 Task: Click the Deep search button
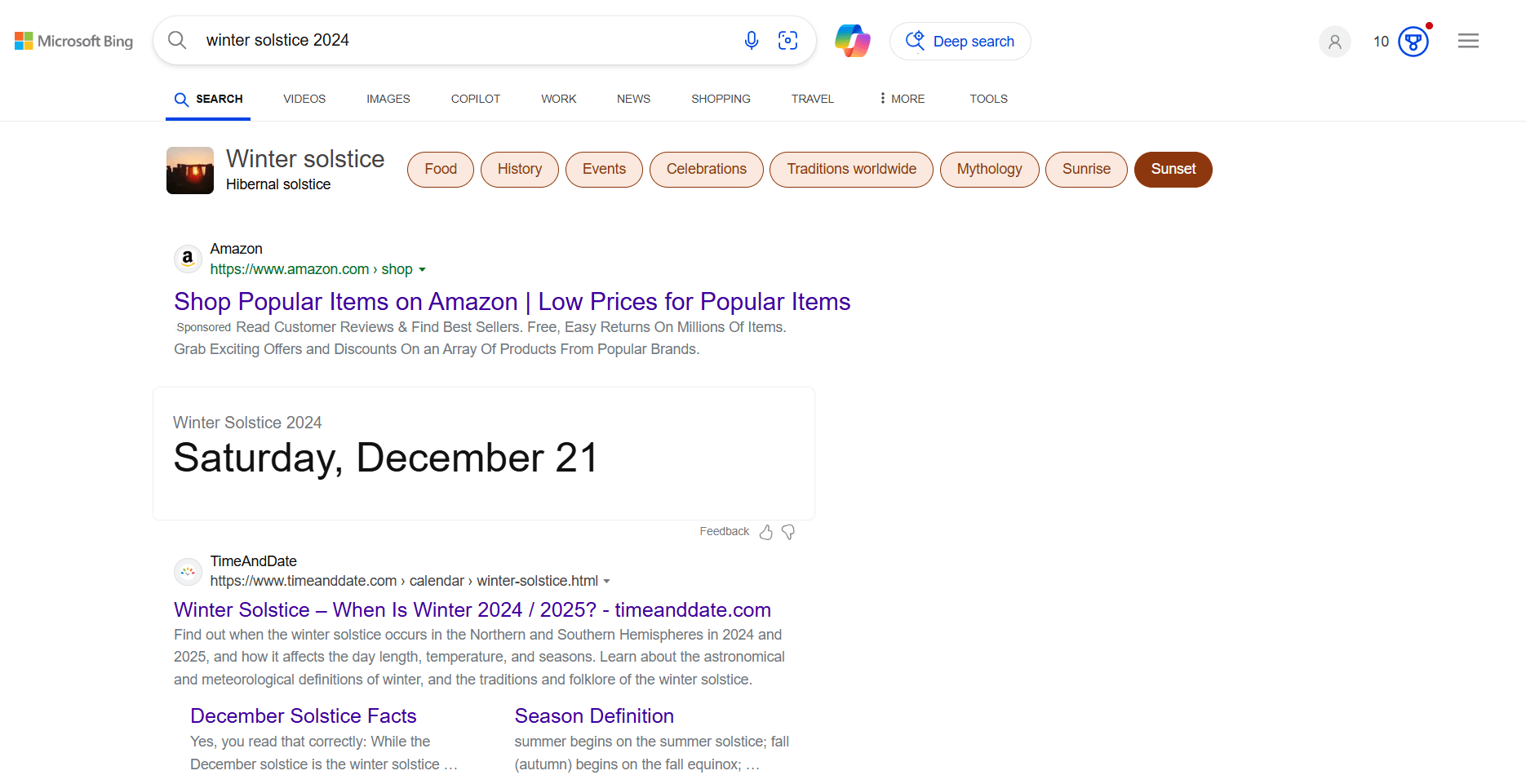[x=960, y=42]
